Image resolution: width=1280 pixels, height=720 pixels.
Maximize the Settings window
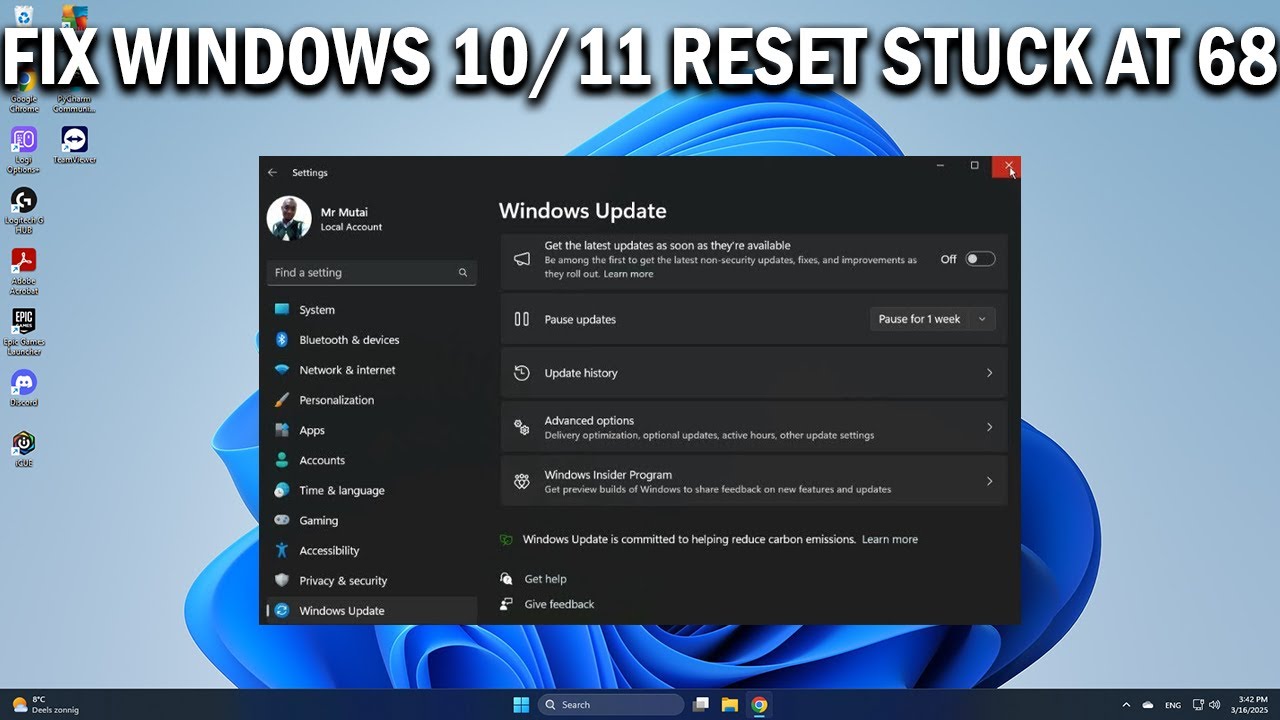point(974,166)
